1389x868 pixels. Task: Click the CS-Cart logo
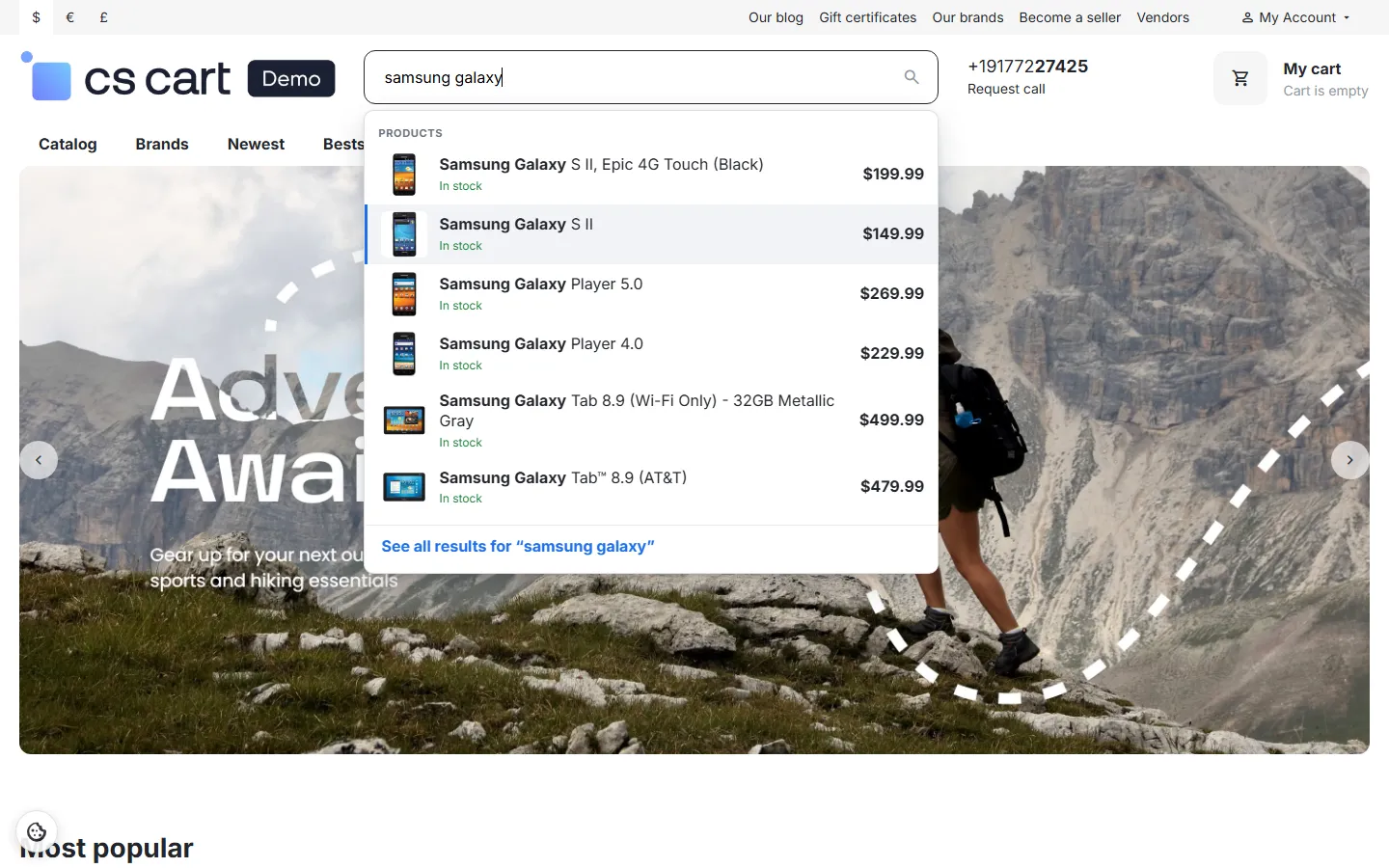click(126, 77)
